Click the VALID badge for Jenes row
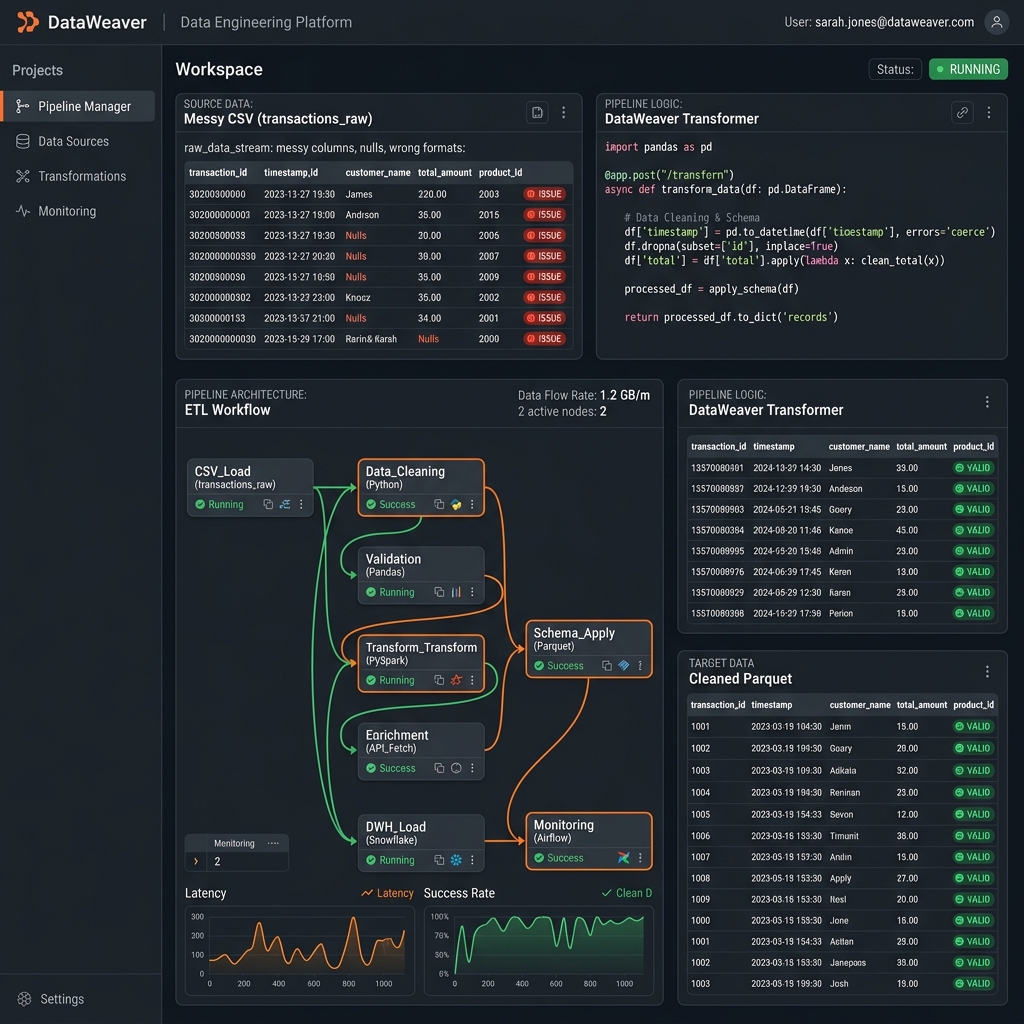The image size is (1024, 1024). 973,468
